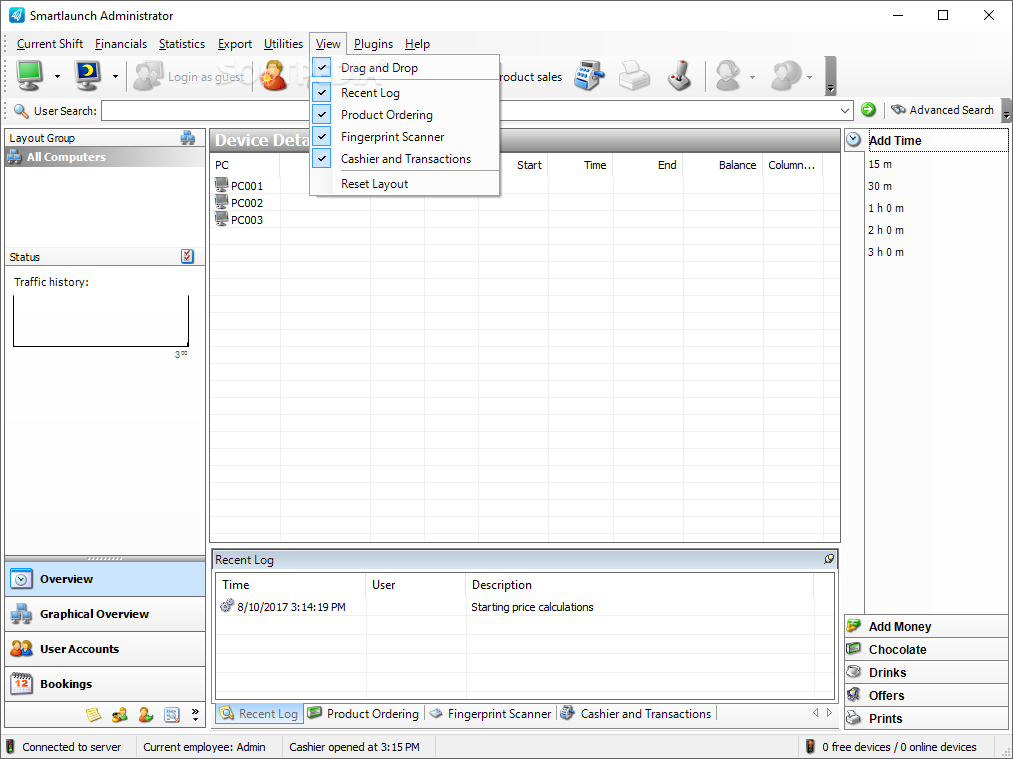Open the headset user dropdown arrow

point(752,77)
